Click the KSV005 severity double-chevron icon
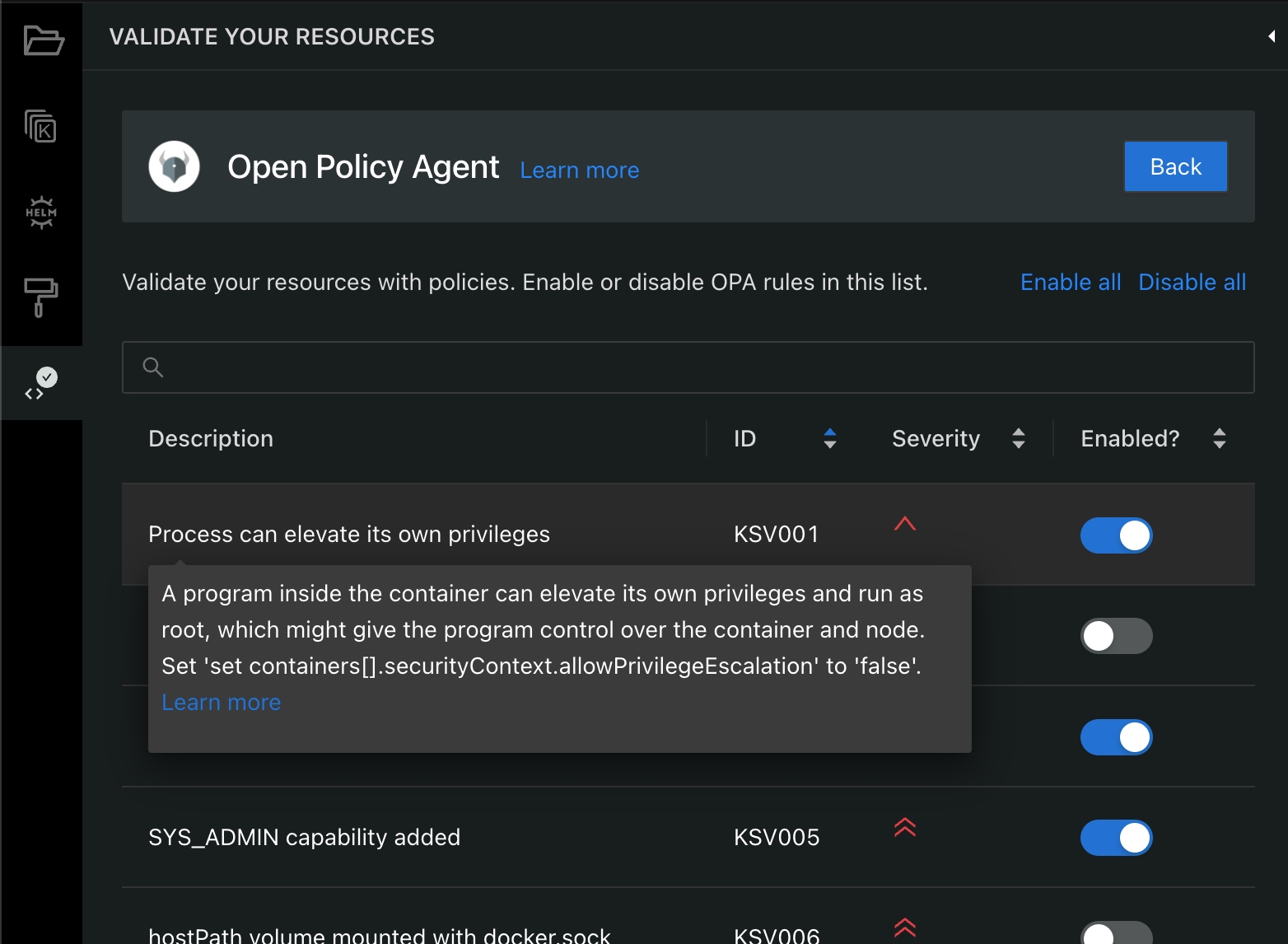Viewport: 1288px width, 944px height. (x=905, y=827)
